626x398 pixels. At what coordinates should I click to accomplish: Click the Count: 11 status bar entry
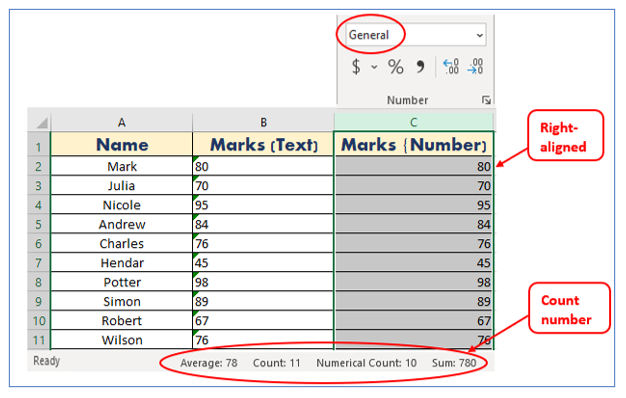[276, 363]
